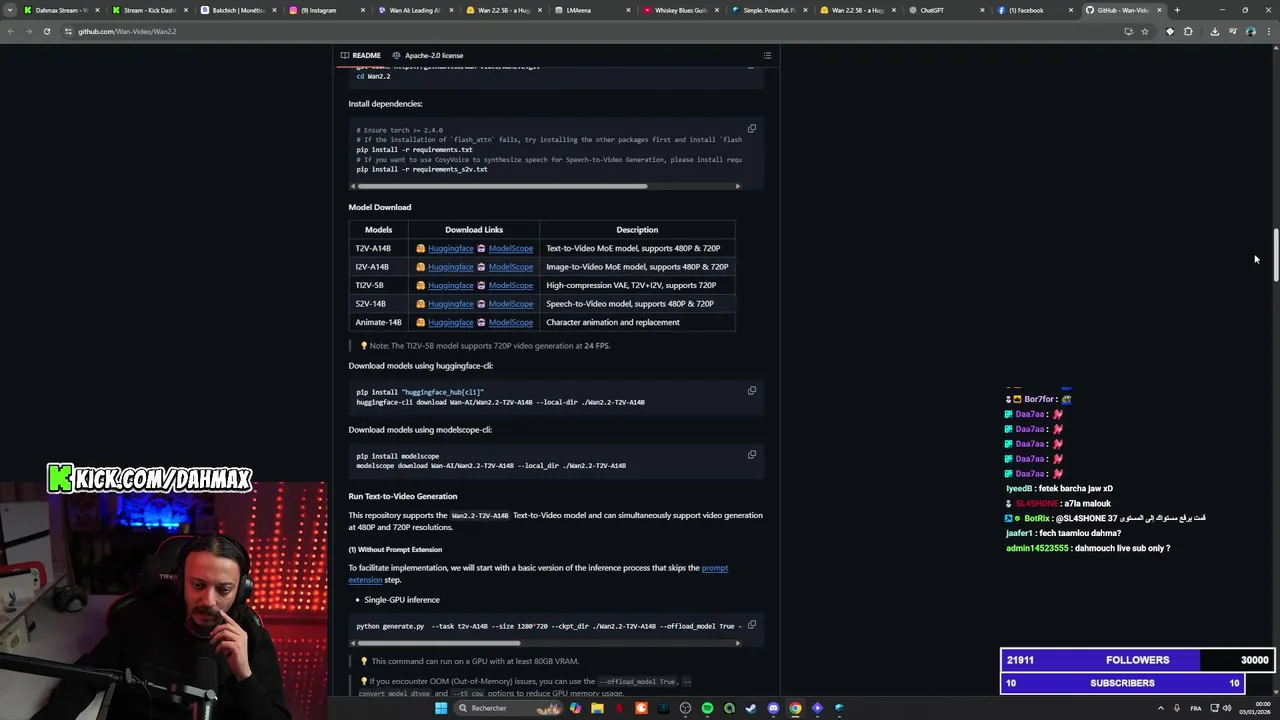Open the README outline icon
Viewport: 1280px width, 720px height.
(767, 55)
